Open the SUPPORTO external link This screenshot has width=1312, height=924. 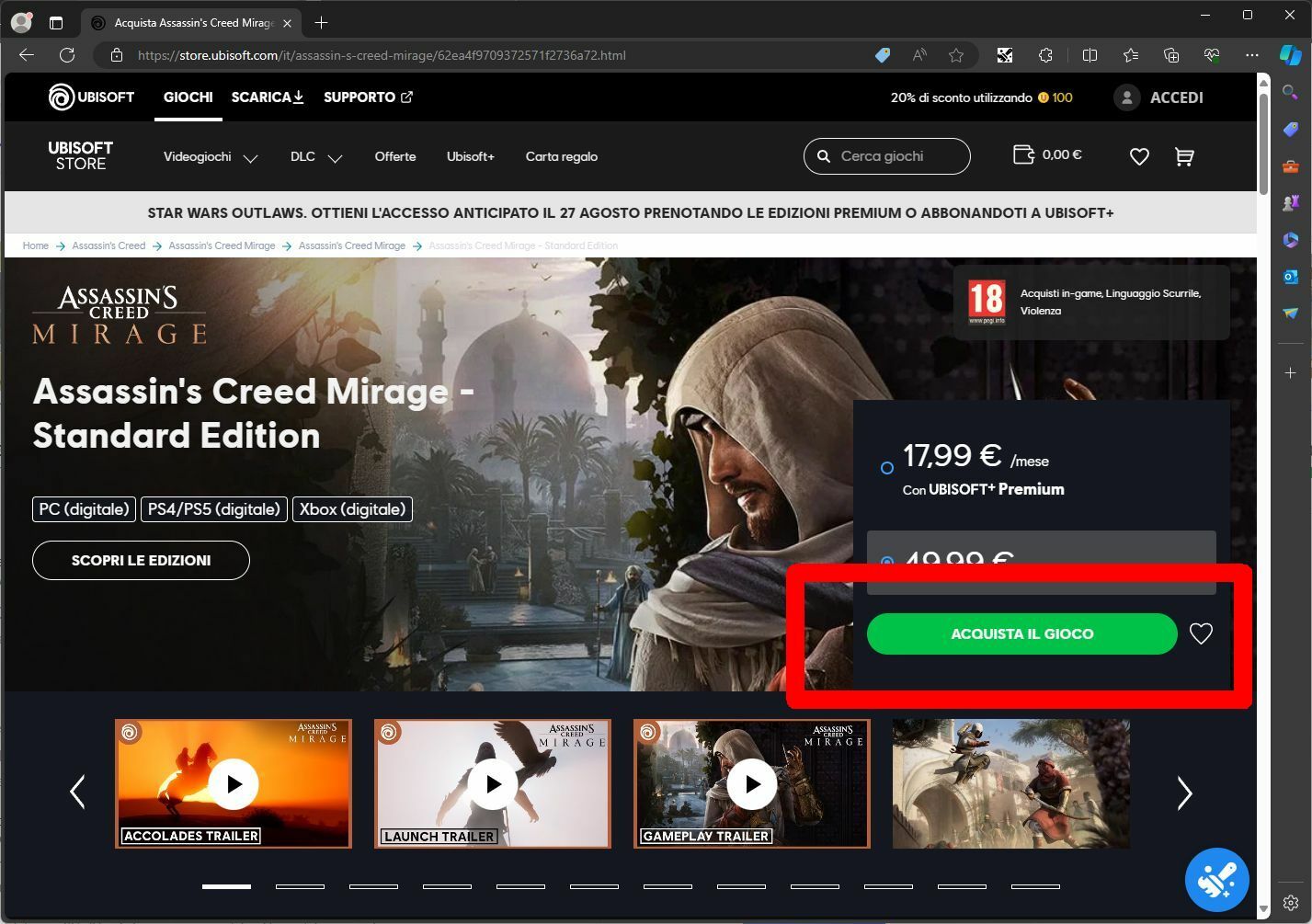pyautogui.click(x=368, y=97)
